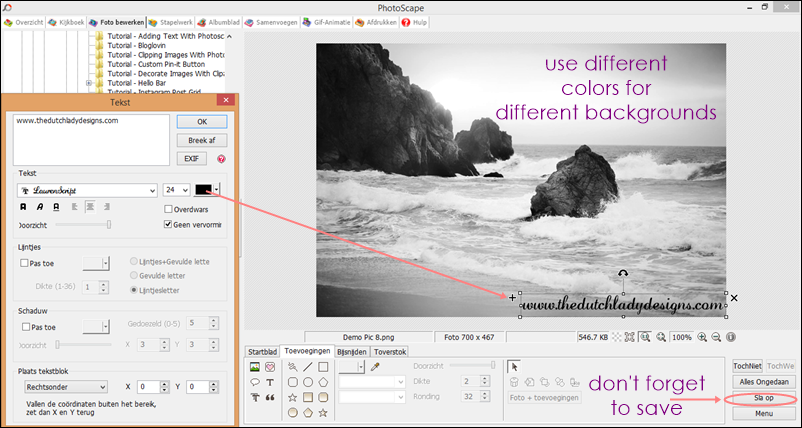802x428 pixels.
Task: Uncheck Geen vervorming option
Action: (168, 224)
